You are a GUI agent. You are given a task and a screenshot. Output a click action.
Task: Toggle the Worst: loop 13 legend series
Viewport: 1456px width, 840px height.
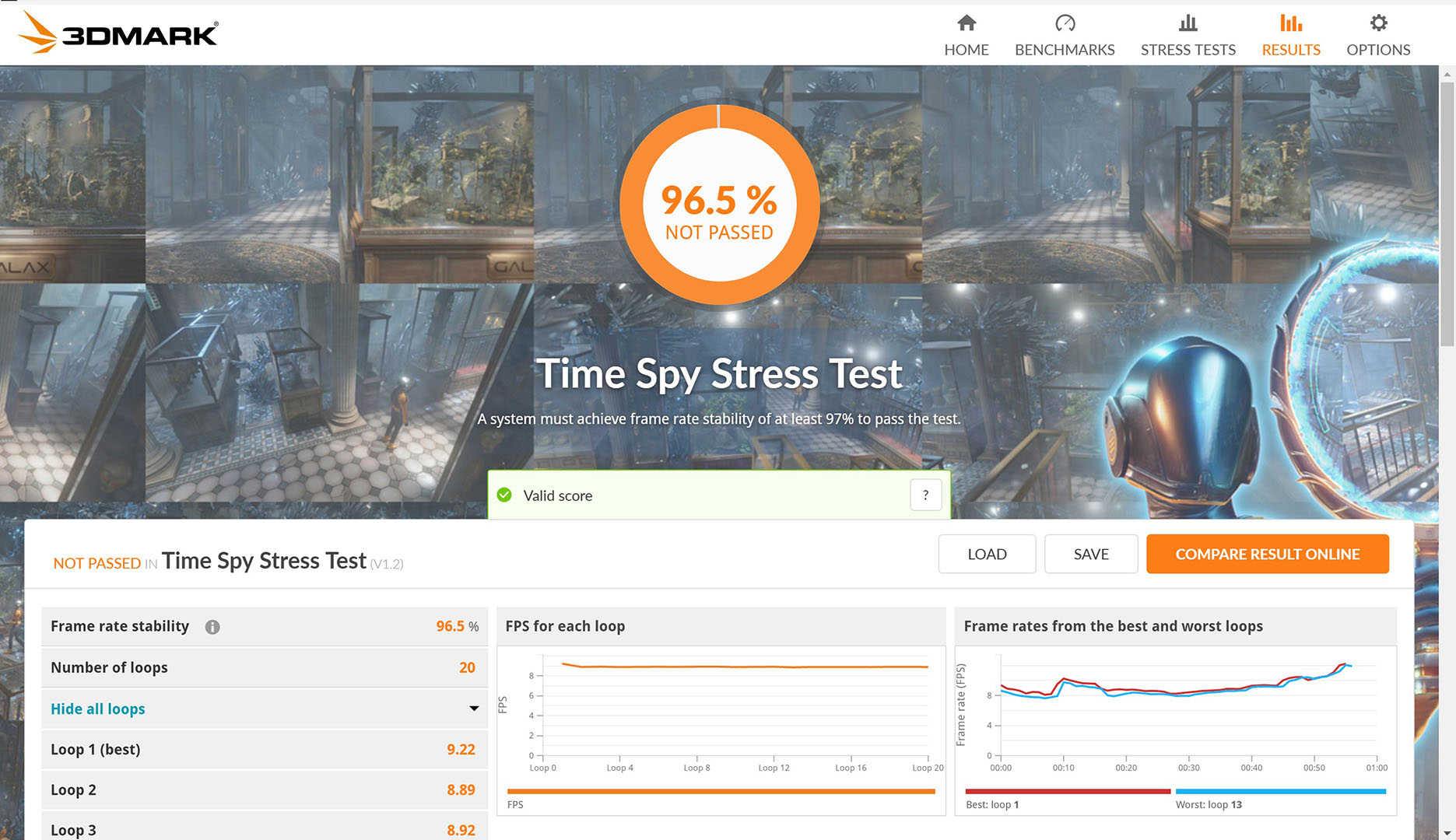(x=1280, y=792)
